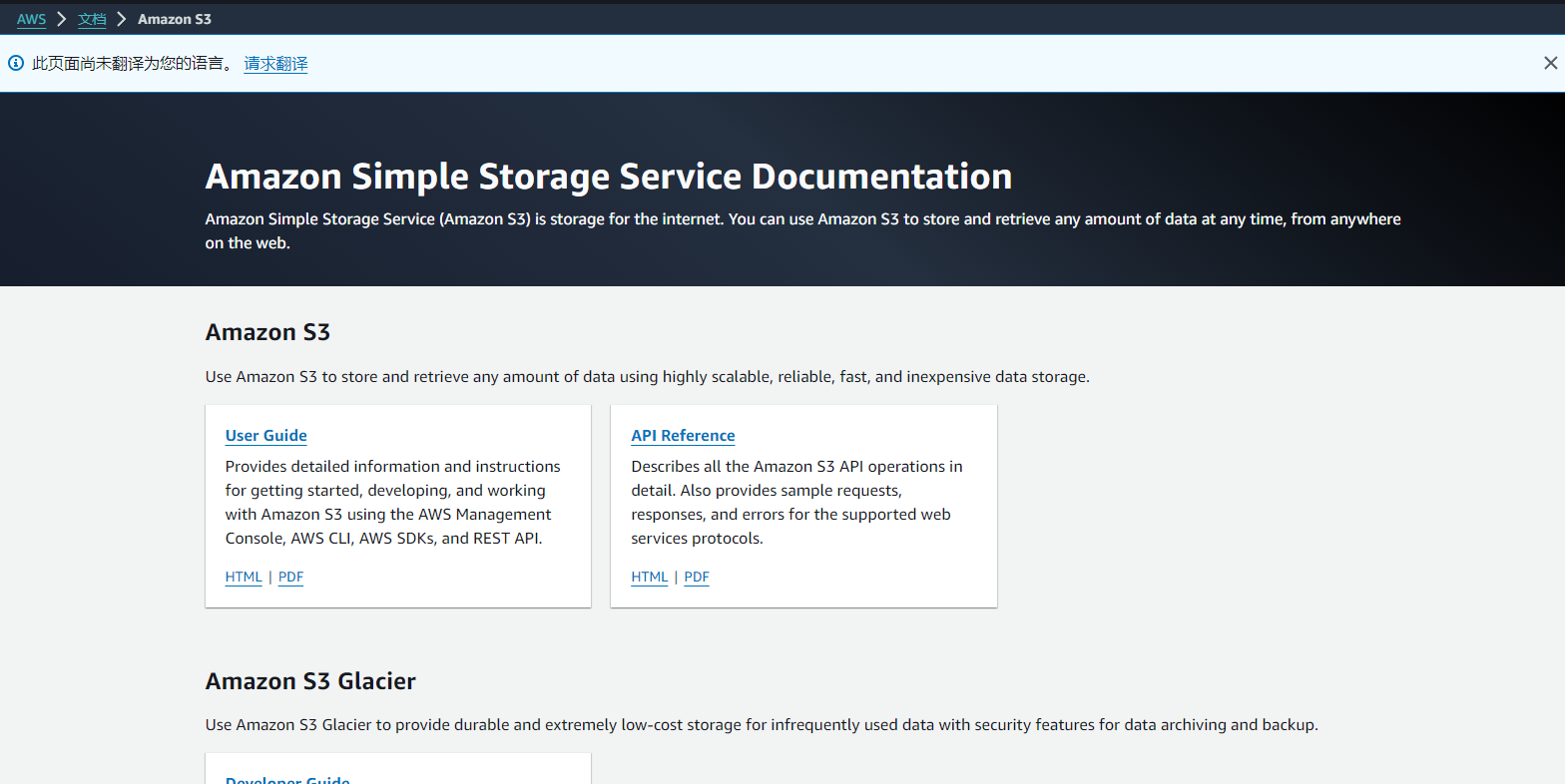The width and height of the screenshot is (1565, 784).
Task: Click the Amazon S3 breadcrumb text
Action: [175, 19]
